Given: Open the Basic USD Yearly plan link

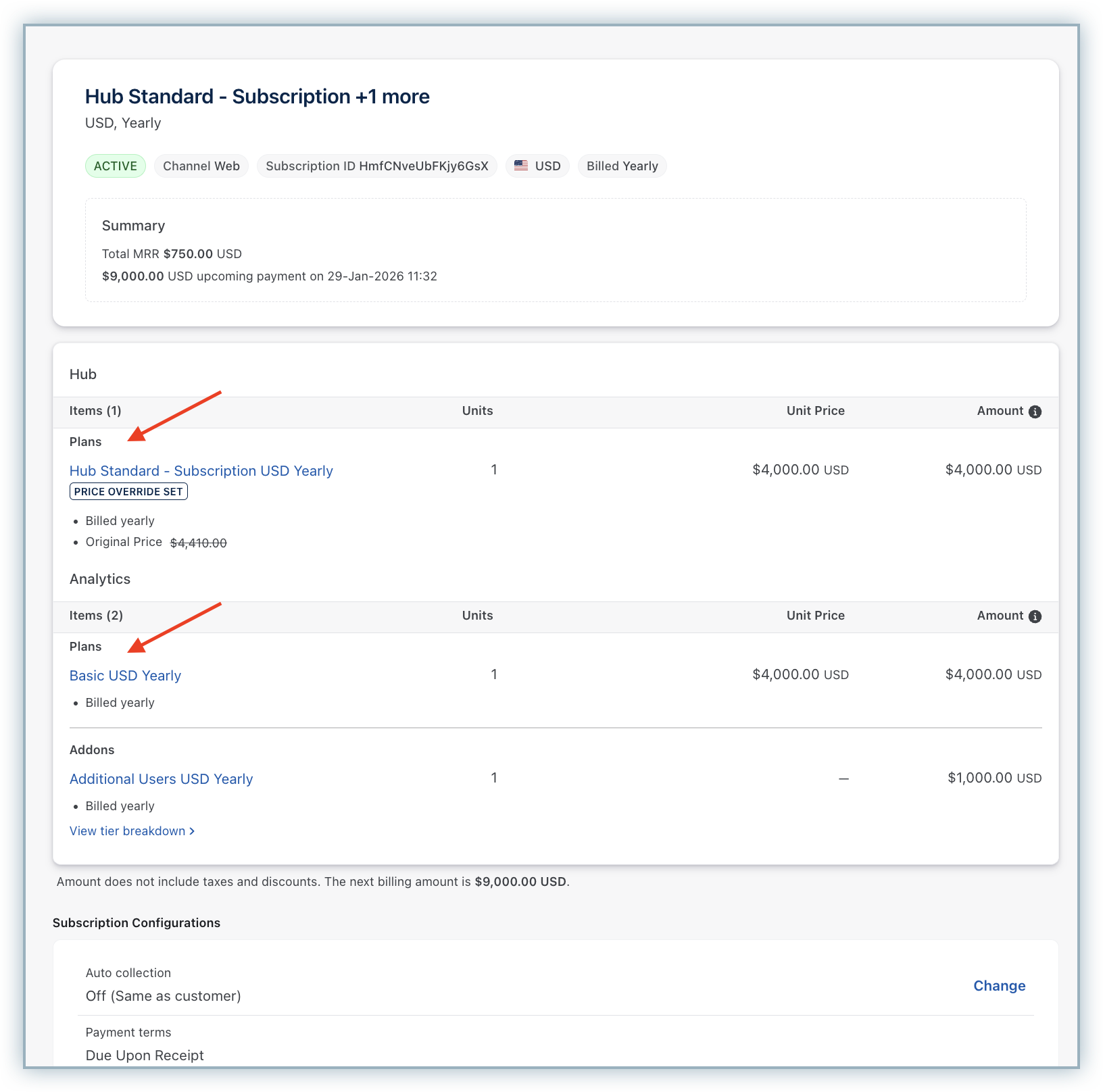Looking at the screenshot, I should (x=125, y=676).
